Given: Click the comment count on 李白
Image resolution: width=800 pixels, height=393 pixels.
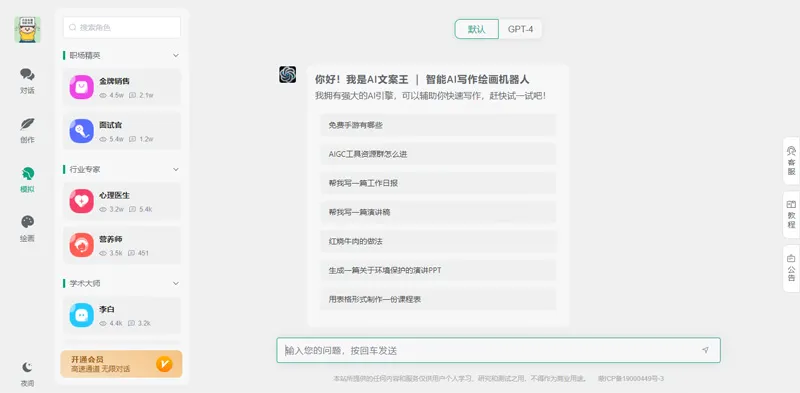Looking at the screenshot, I should (x=140, y=323).
